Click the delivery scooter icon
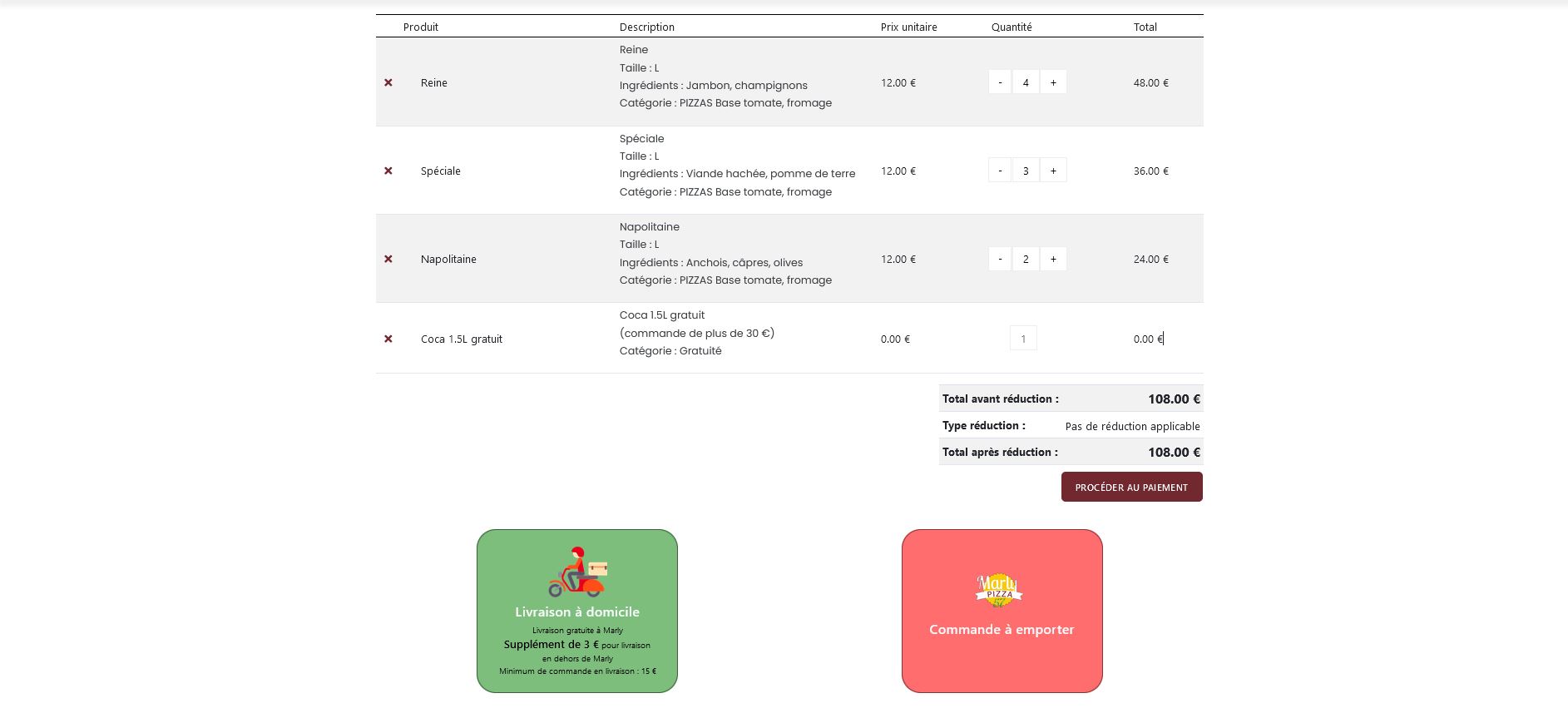The width and height of the screenshot is (1568, 718). pyautogui.click(x=577, y=572)
